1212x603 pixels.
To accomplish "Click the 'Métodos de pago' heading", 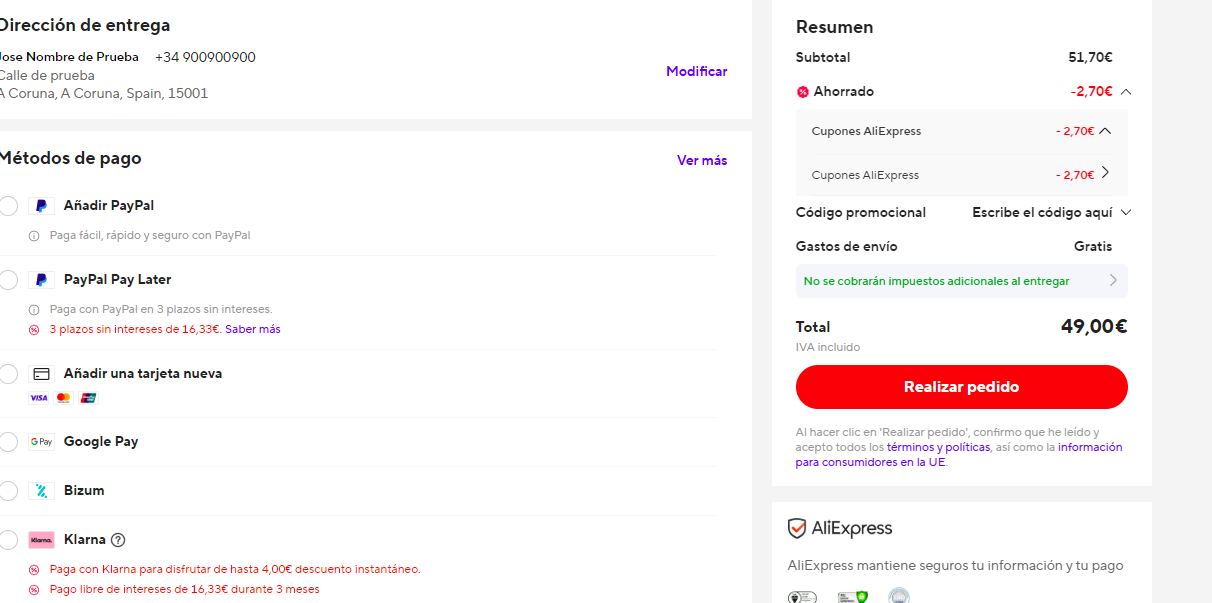I will click(x=70, y=158).
